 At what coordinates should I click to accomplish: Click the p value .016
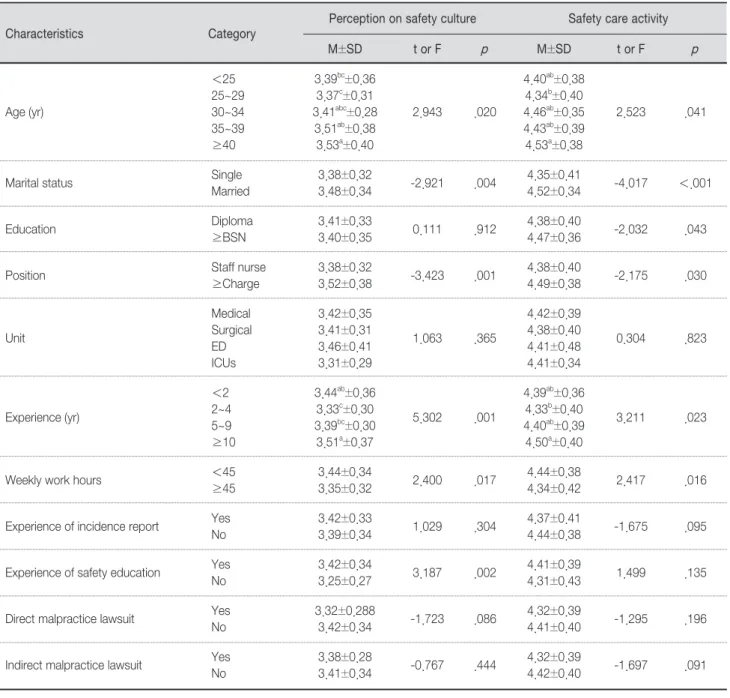695,480
